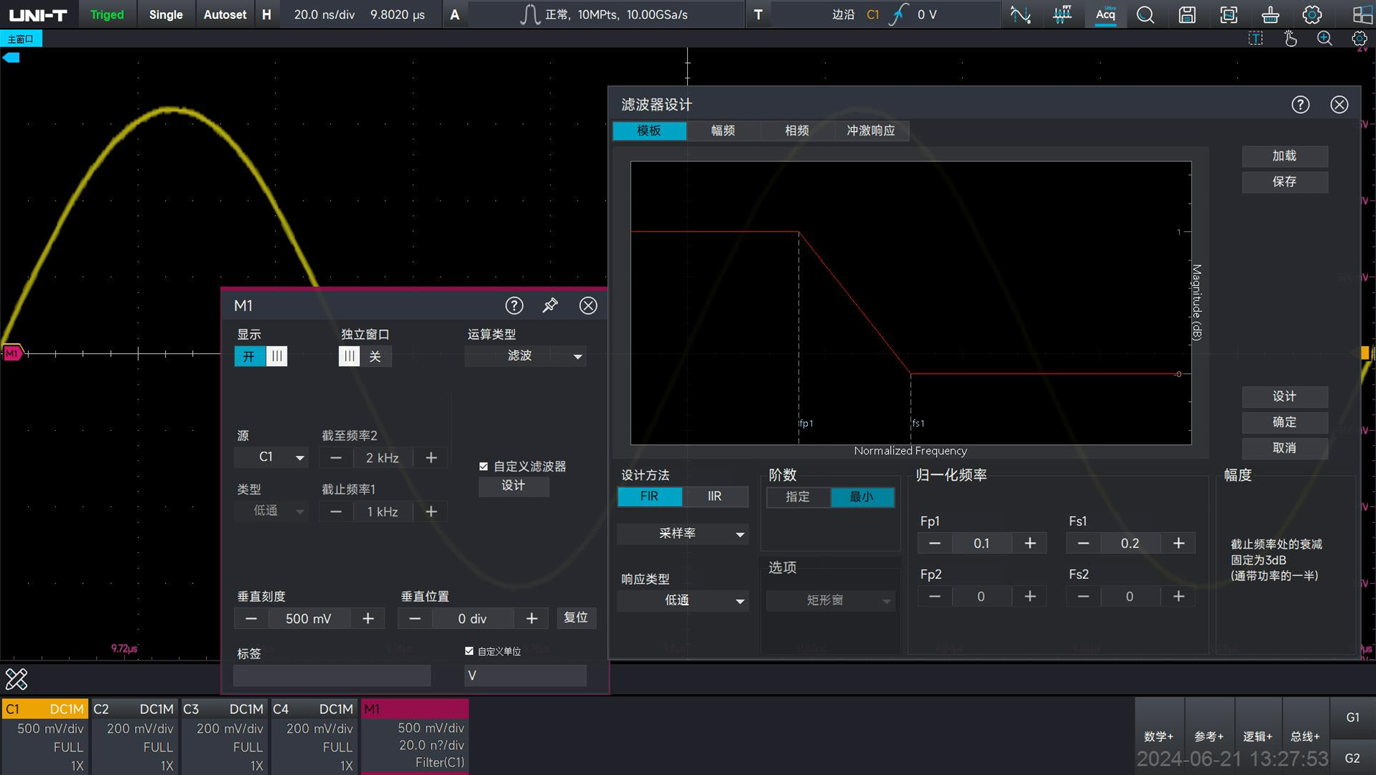Toggle the custom unit checkbox
The image size is (1376, 775).
469,651
